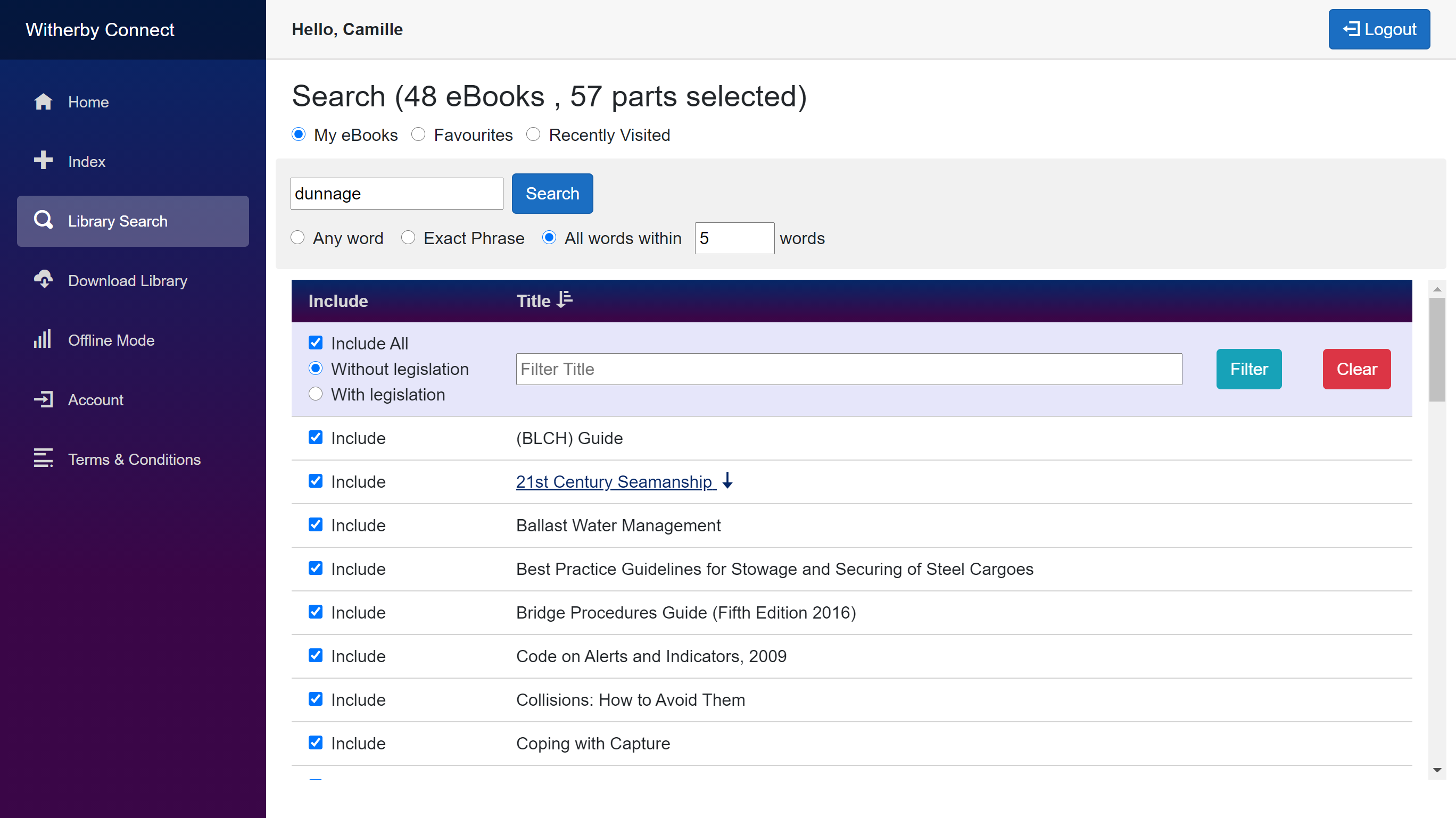Click the Account arrow icon
This screenshot has height=818, width=1456.
[43, 399]
